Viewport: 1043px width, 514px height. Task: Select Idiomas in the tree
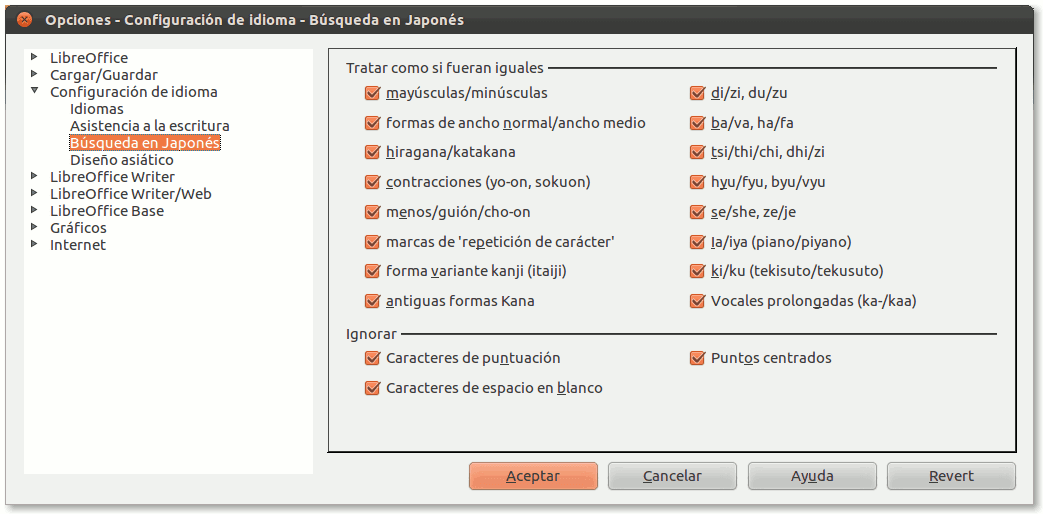(x=97, y=109)
